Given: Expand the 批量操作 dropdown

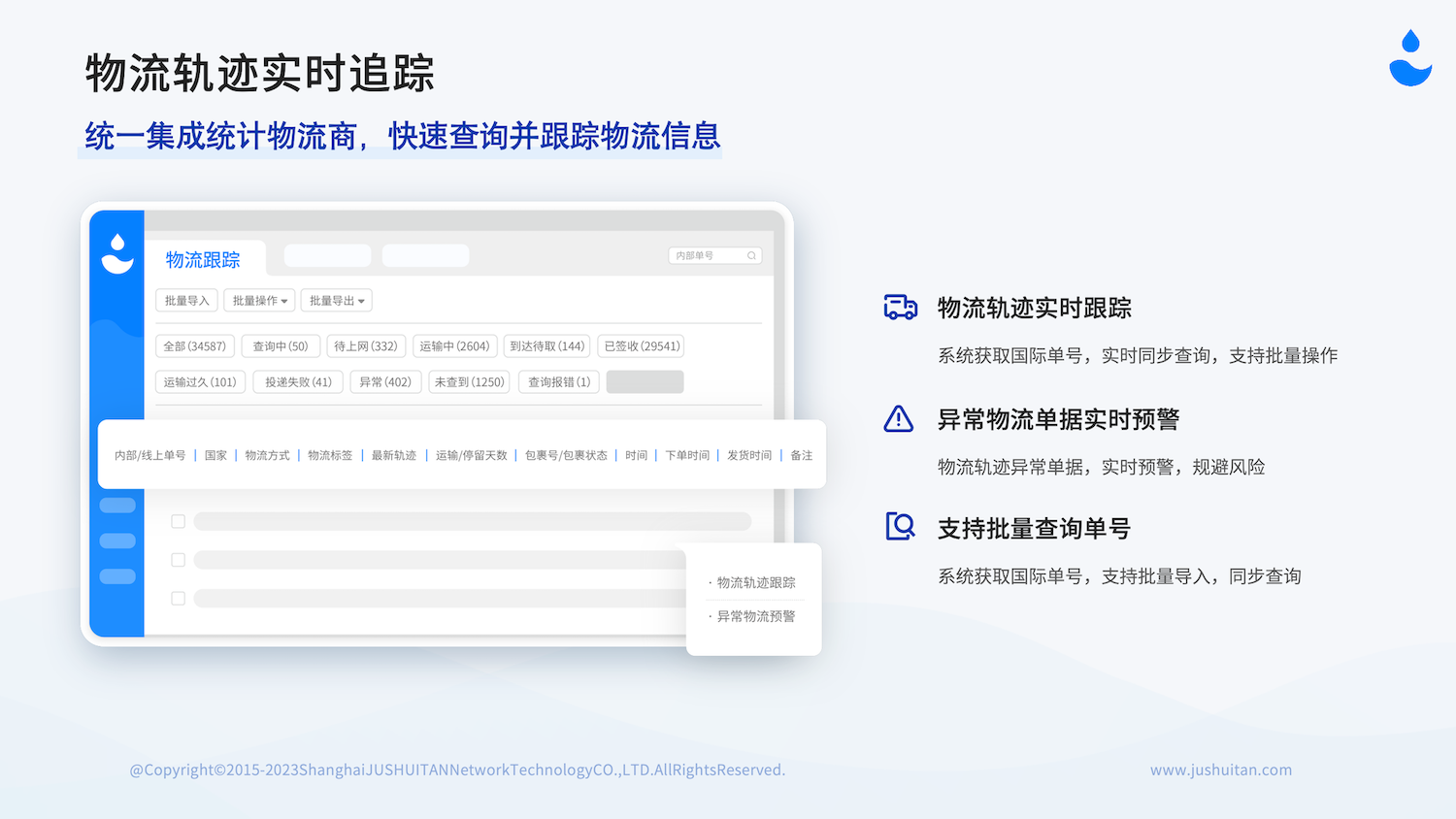Looking at the screenshot, I should pos(259,301).
